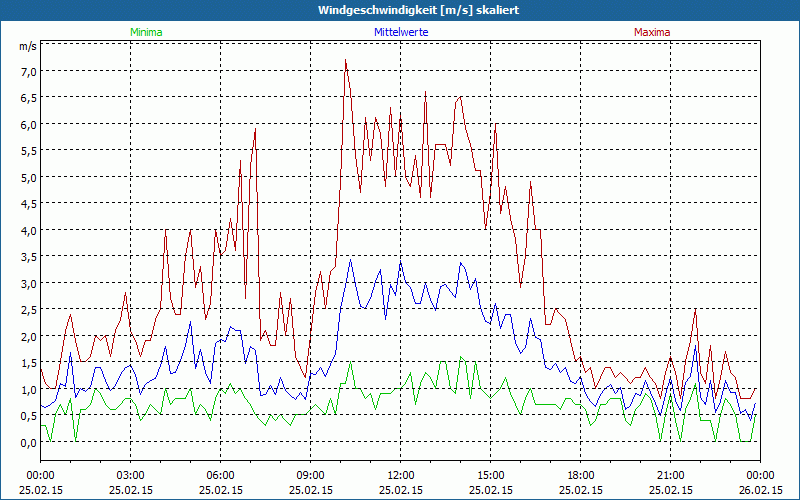The height and width of the screenshot is (500, 800).
Task: Click the 6,5 y-axis value
Action: (28, 97)
